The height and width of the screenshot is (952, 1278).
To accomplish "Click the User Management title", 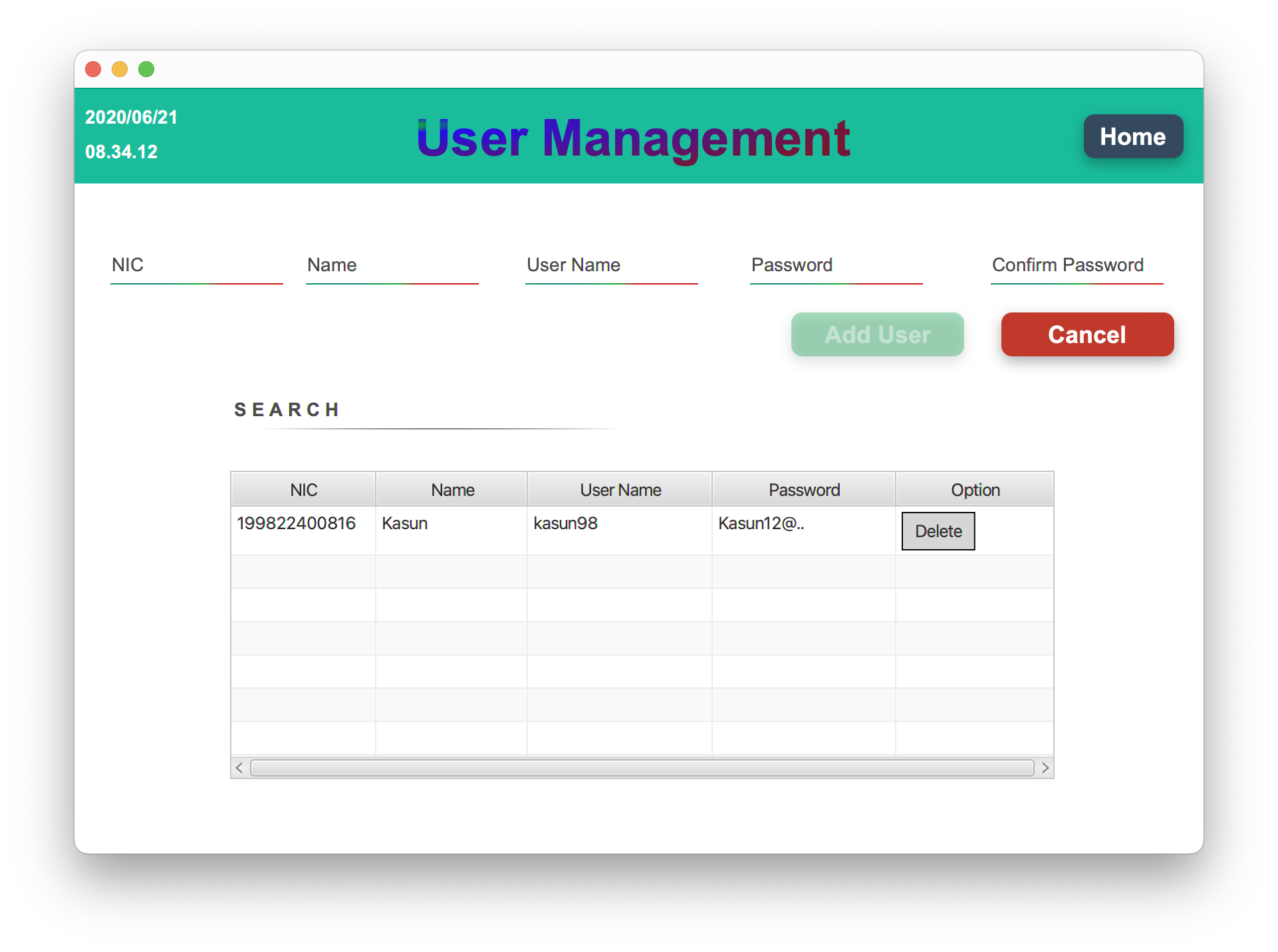I will 633,138.
